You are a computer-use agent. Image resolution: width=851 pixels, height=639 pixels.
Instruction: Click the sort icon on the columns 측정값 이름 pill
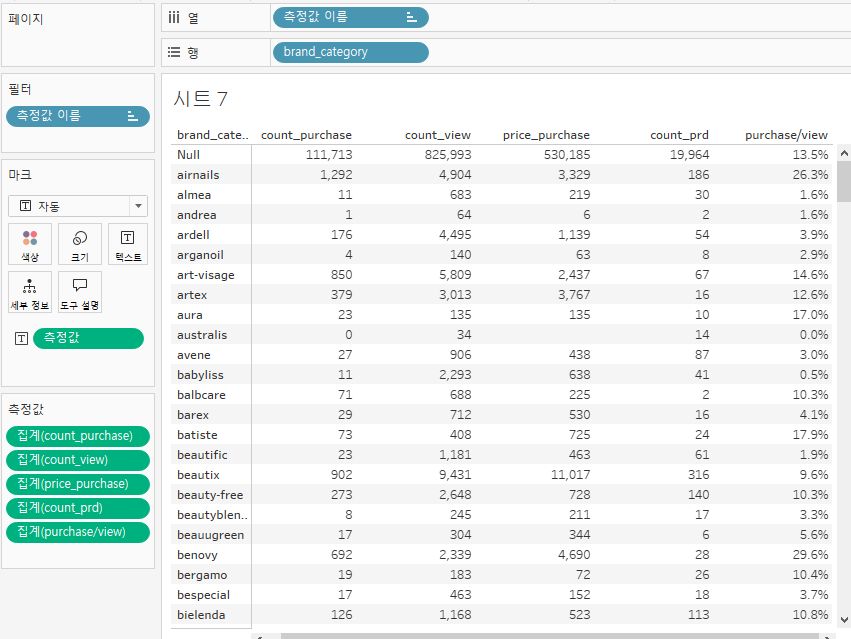411,17
